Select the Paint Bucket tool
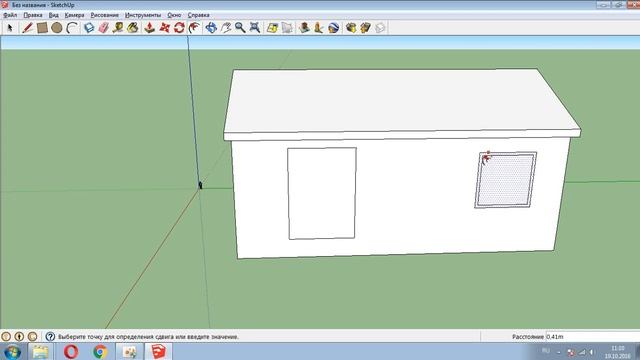This screenshot has width=640, height=360. (x=133, y=28)
